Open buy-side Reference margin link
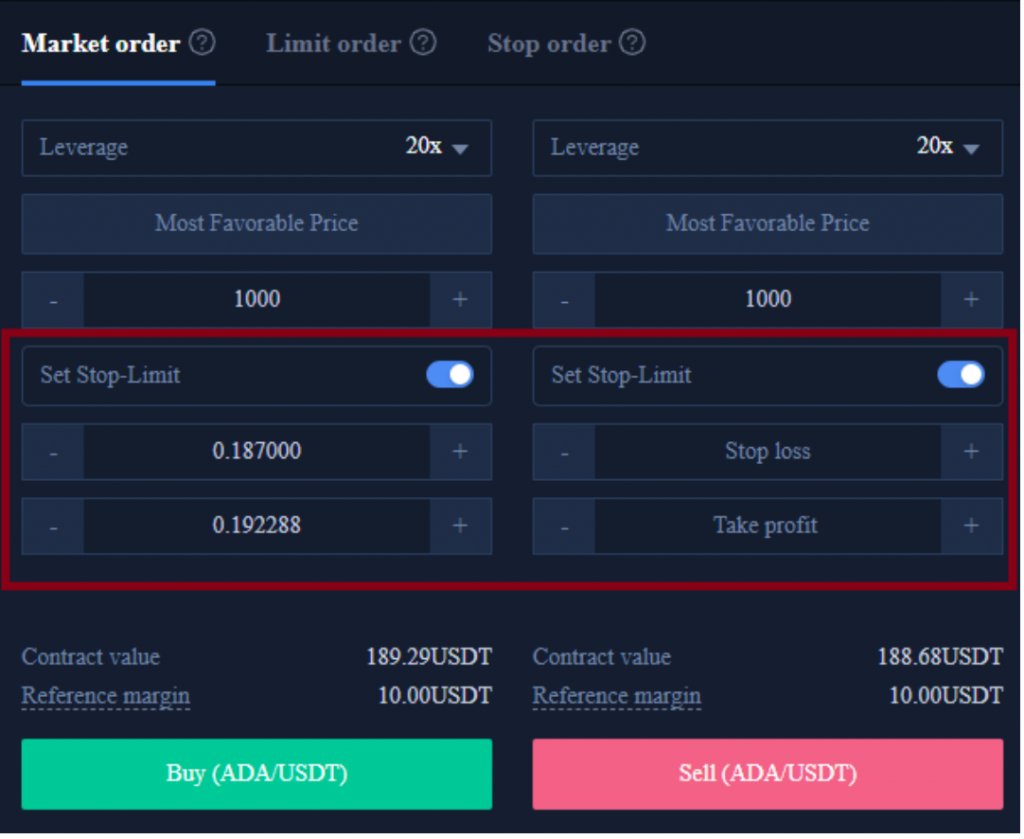Viewport: 1024px width, 839px height. click(106, 697)
